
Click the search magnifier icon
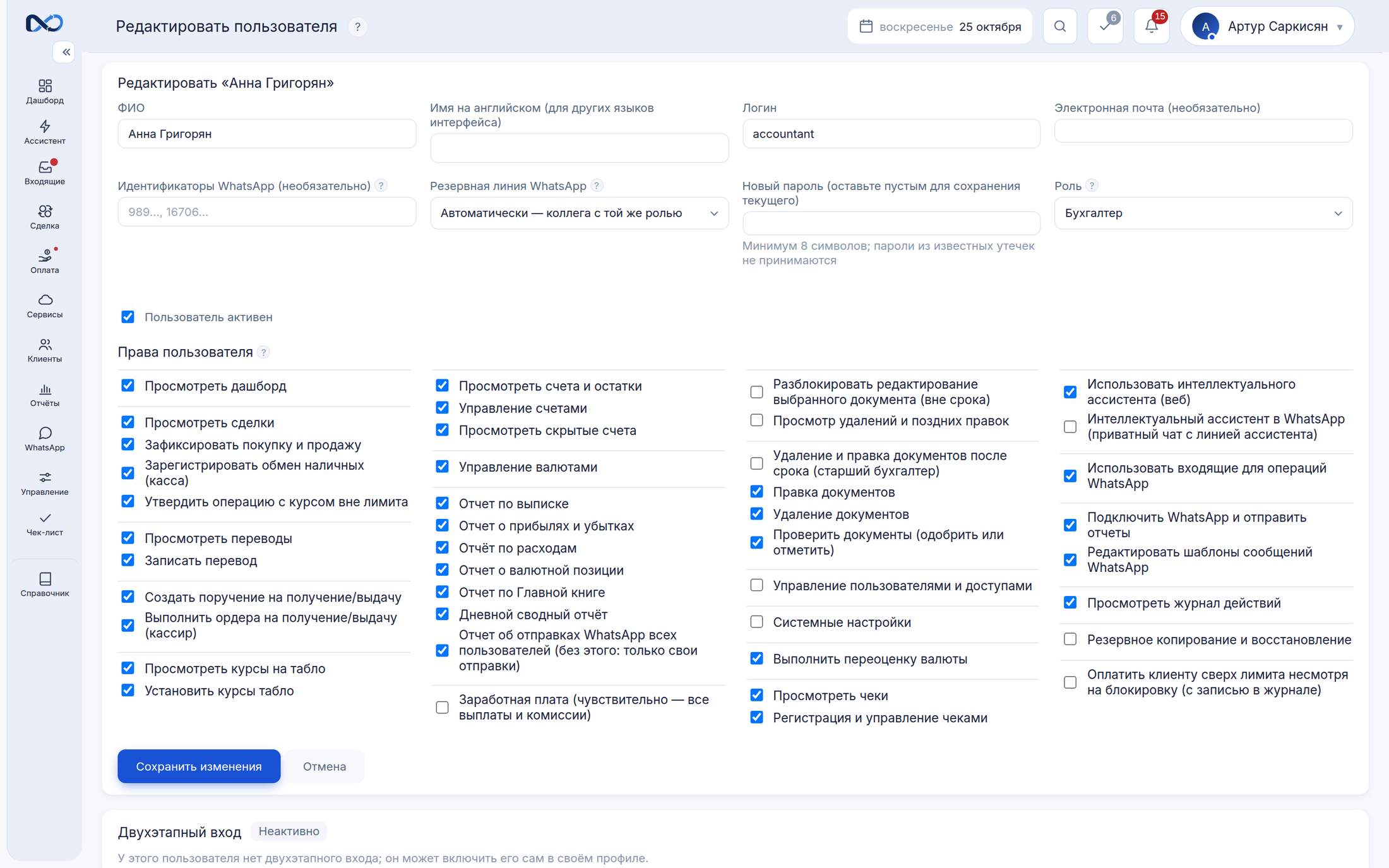pyautogui.click(x=1060, y=27)
